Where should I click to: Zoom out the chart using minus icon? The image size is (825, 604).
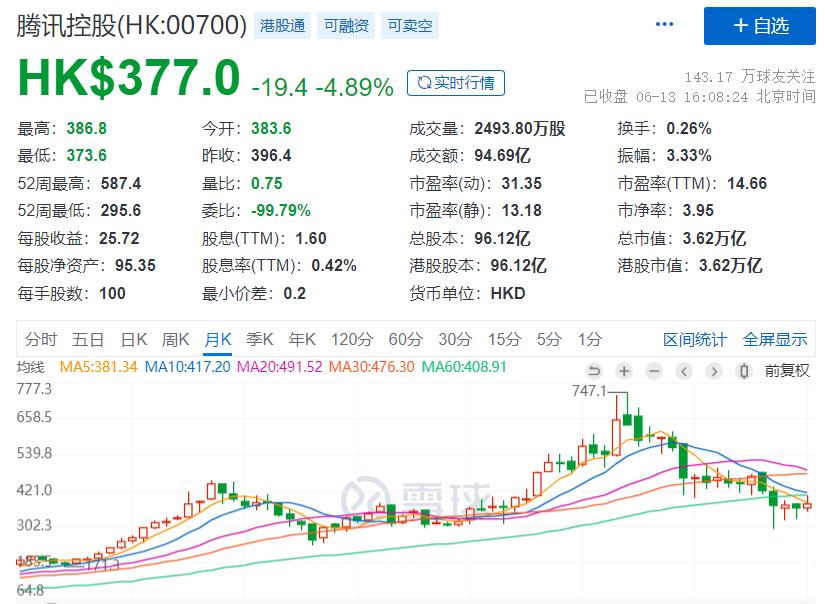(x=654, y=370)
